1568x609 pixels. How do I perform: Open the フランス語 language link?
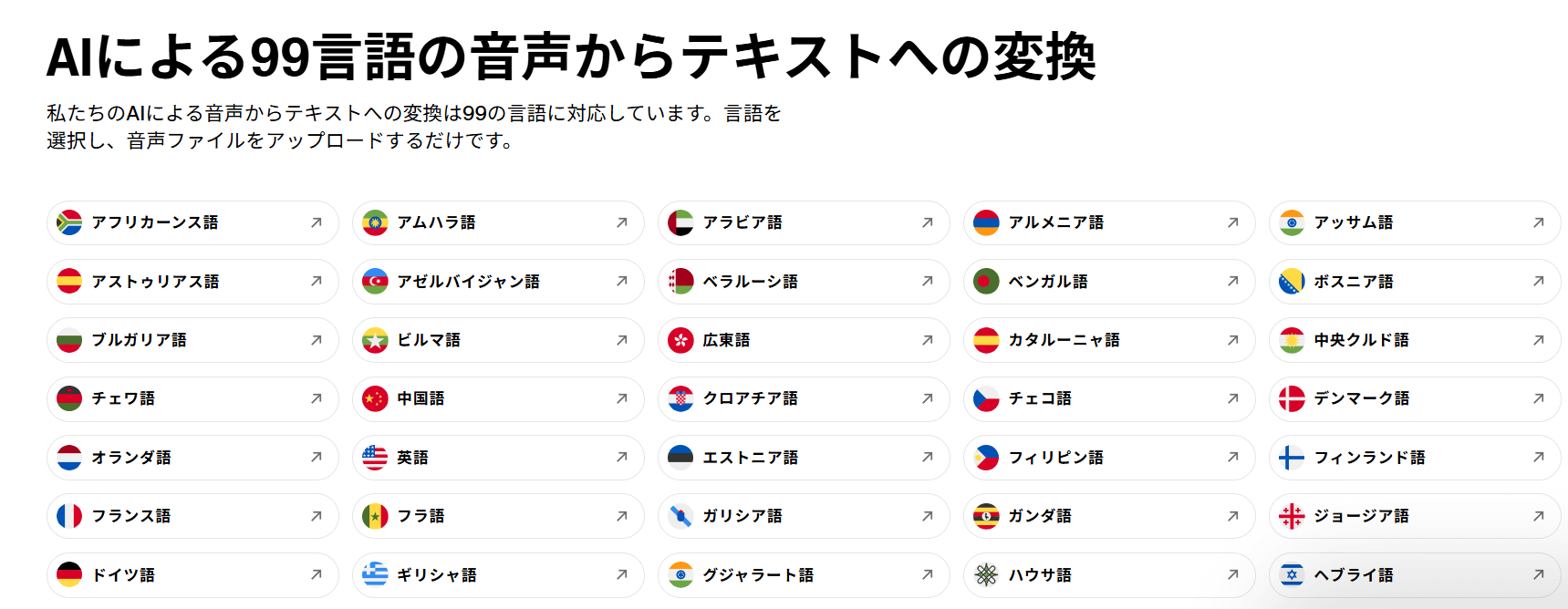(192, 516)
